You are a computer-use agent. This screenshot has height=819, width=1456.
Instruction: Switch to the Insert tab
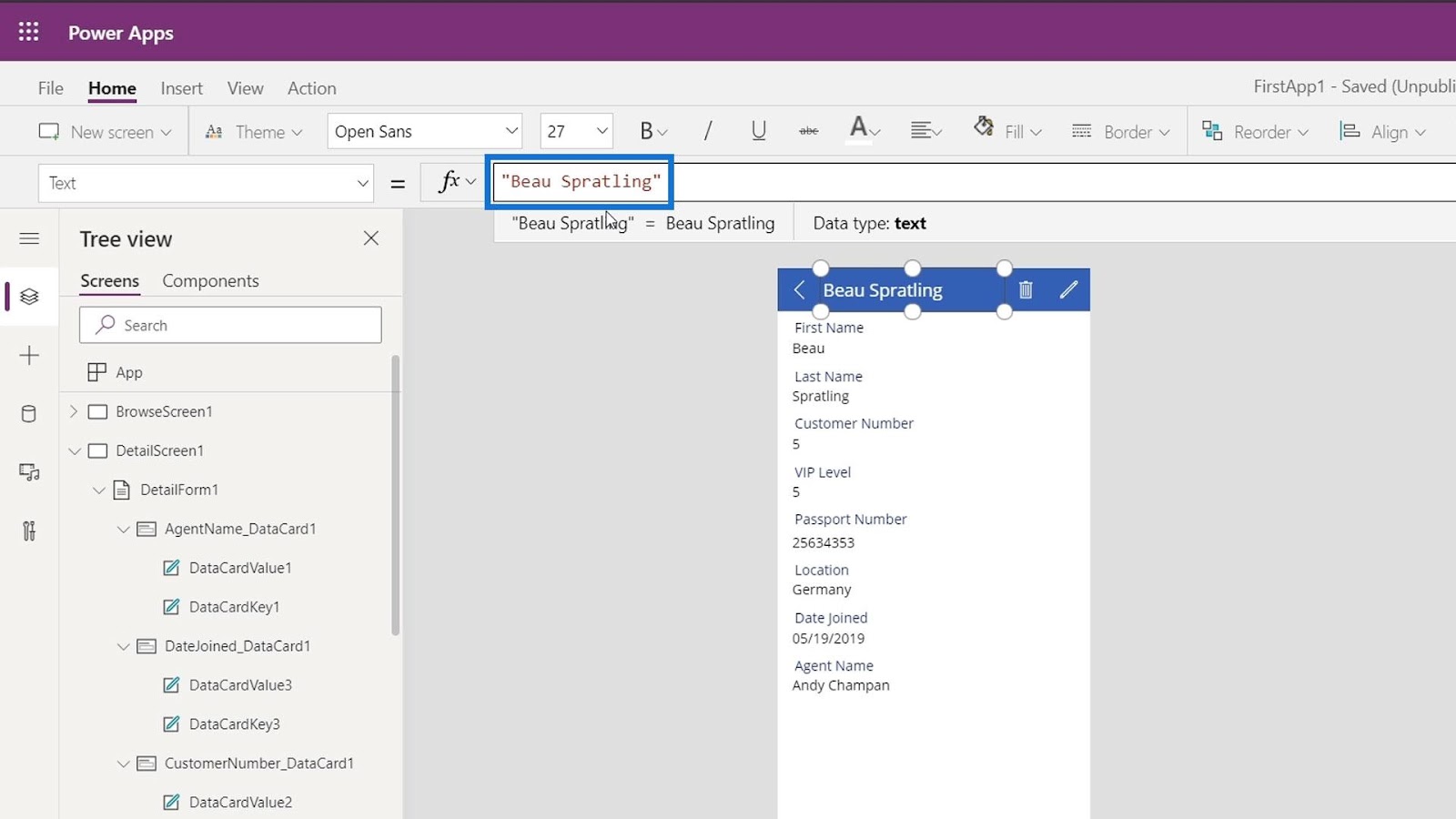click(x=182, y=88)
